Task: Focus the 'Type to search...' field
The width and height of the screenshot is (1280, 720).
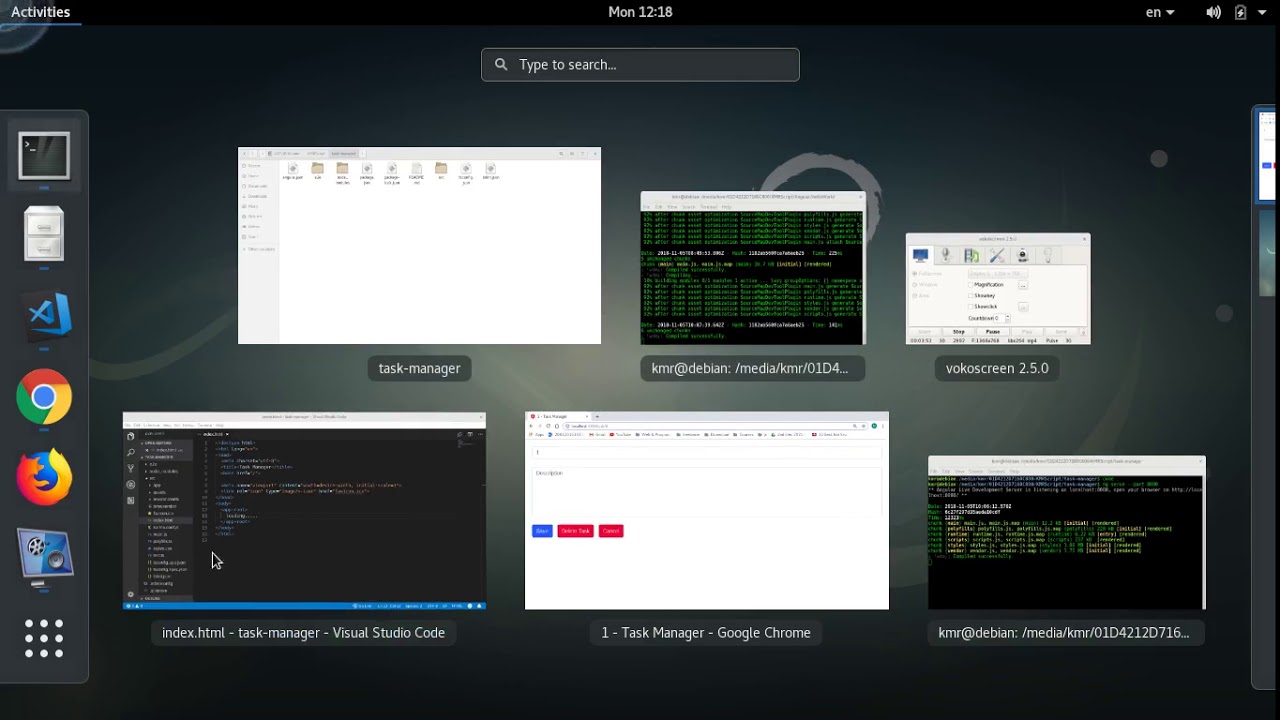Action: [x=640, y=64]
